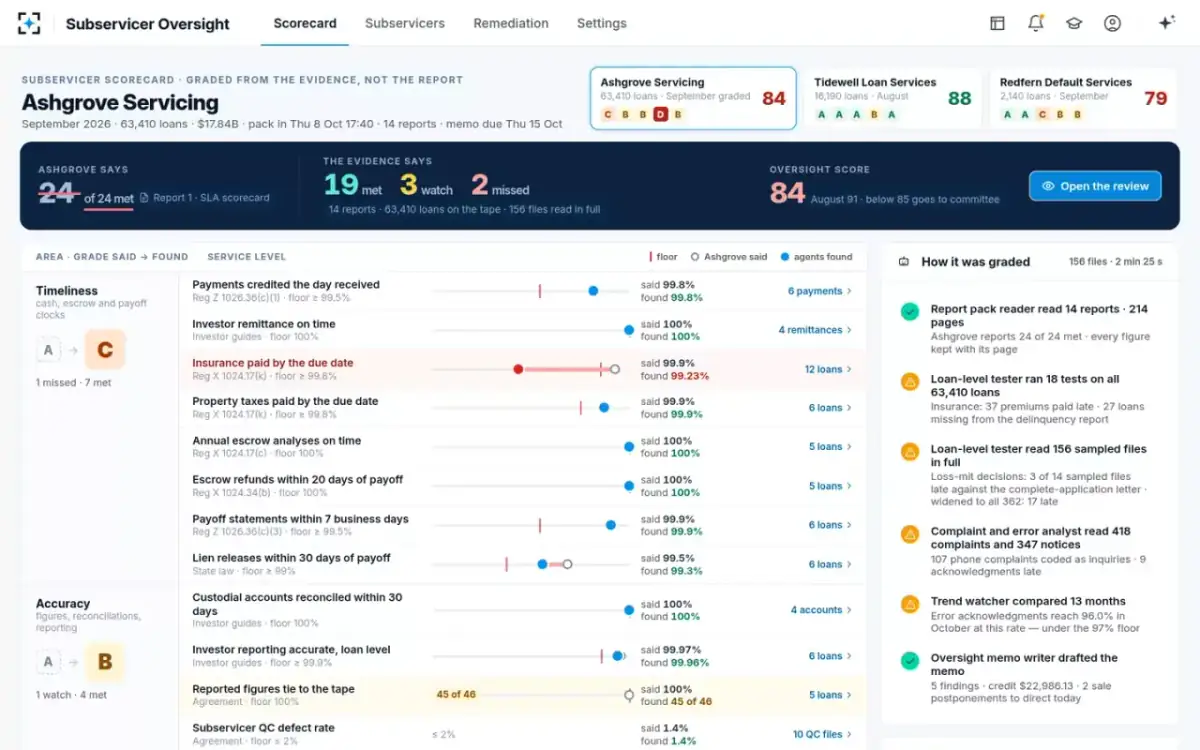This screenshot has width=1200, height=750.
Task: Open the 10 QC files link
Action: (x=822, y=734)
